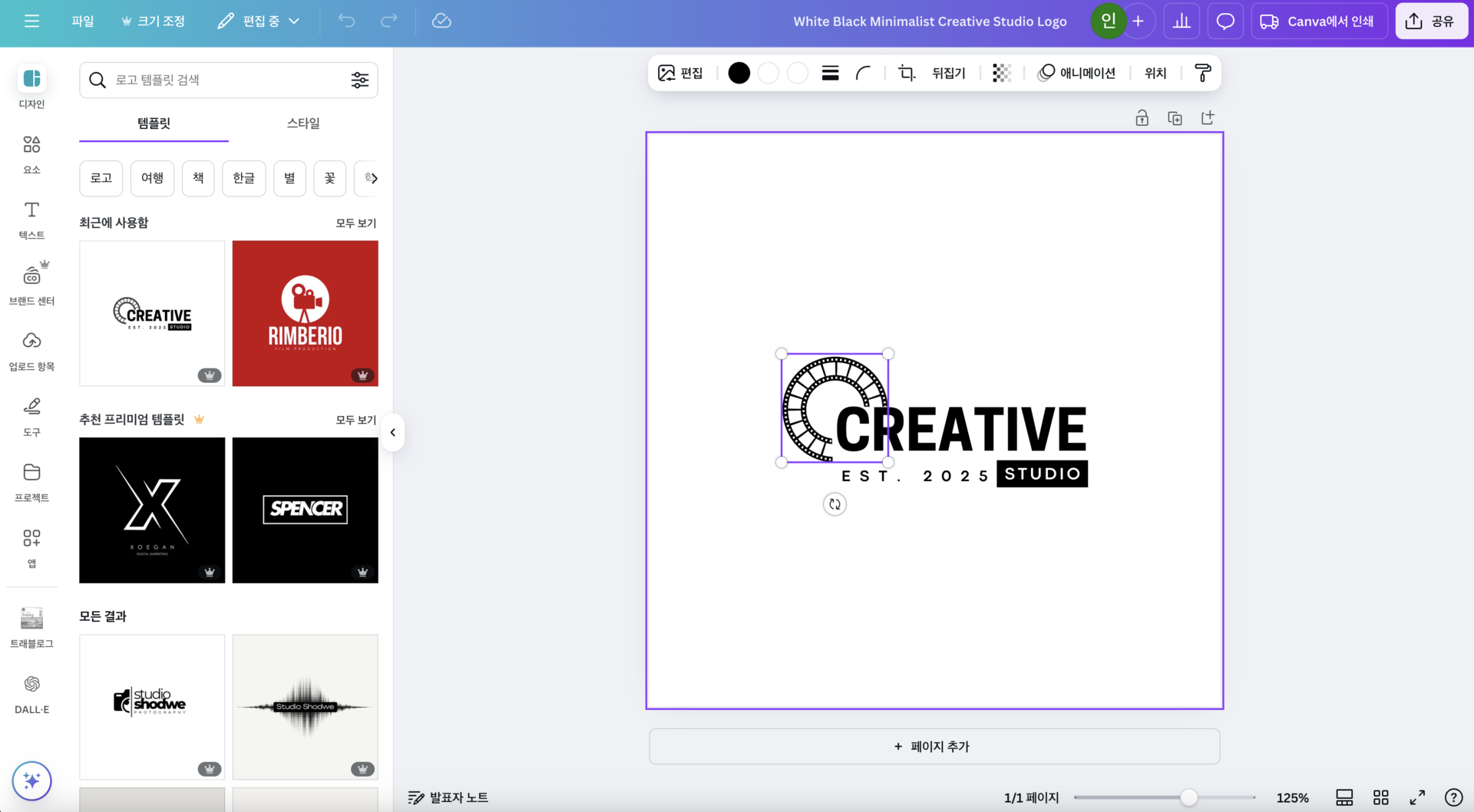Screen dimensions: 1474x812
Task: Click the 페이지 추가 button
Action: 934,746
